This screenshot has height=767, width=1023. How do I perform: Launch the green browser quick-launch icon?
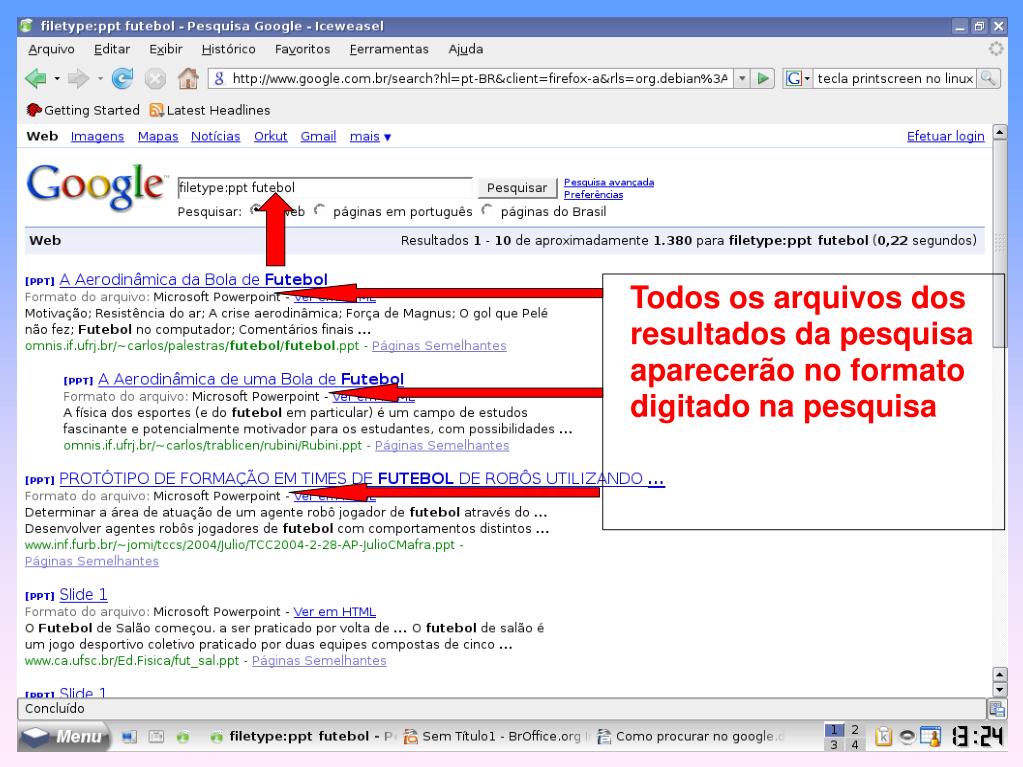(x=183, y=737)
